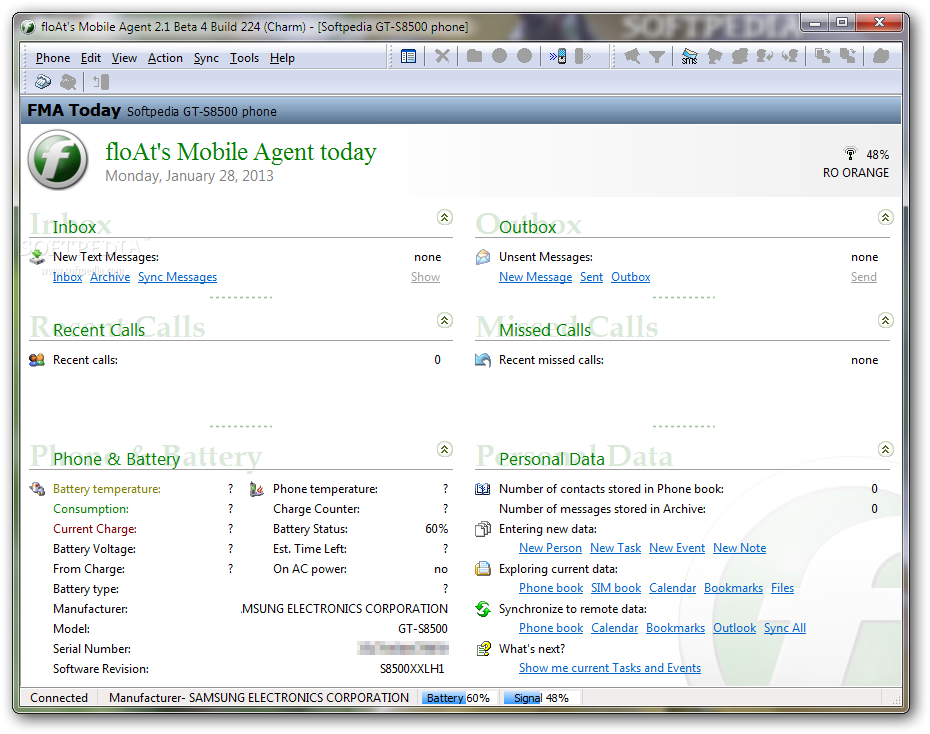Click the greyed phone icon with return arrow
Image resolution: width=930 pixels, height=734 pixels.
(x=101, y=82)
